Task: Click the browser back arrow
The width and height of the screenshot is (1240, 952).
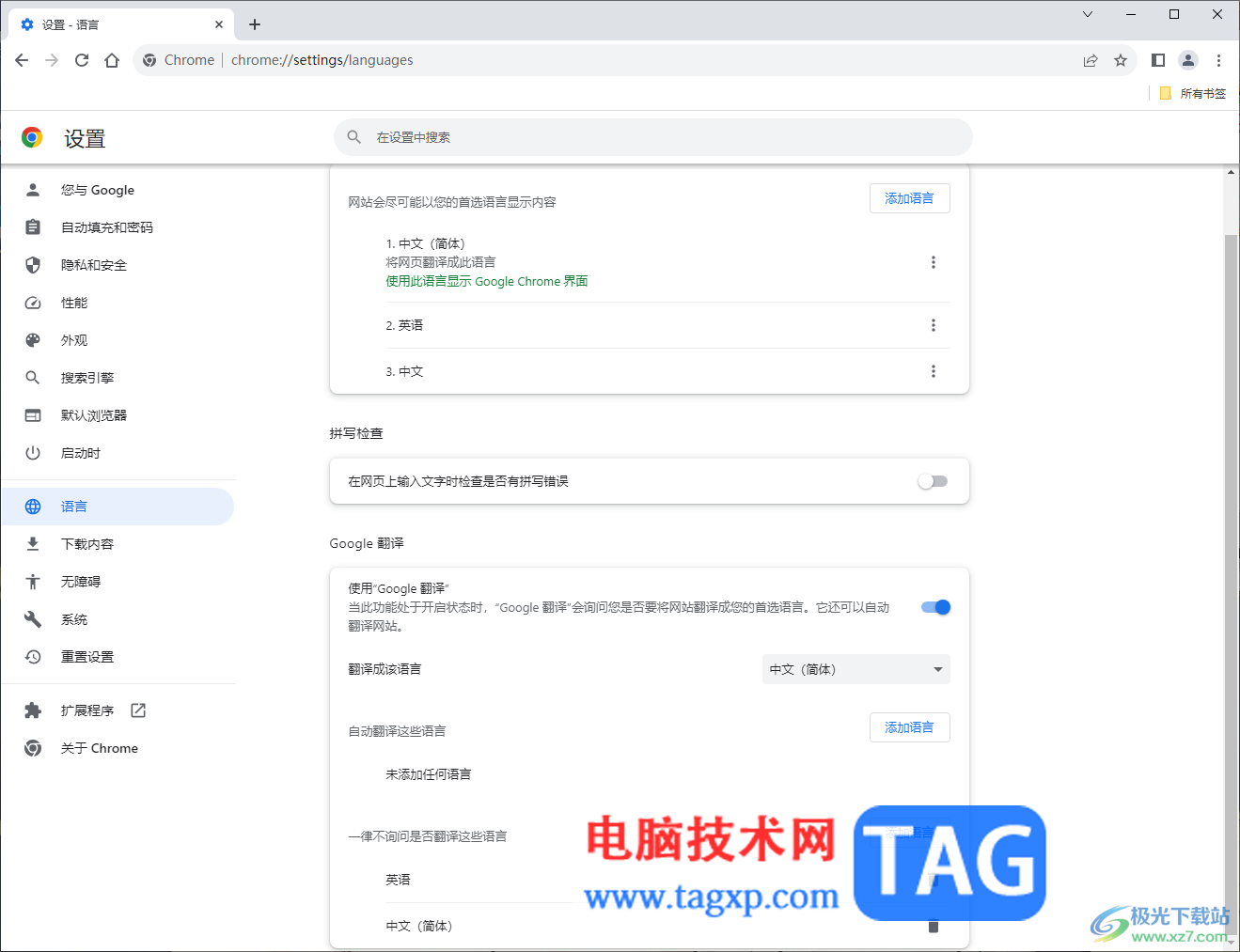Action: point(22,60)
